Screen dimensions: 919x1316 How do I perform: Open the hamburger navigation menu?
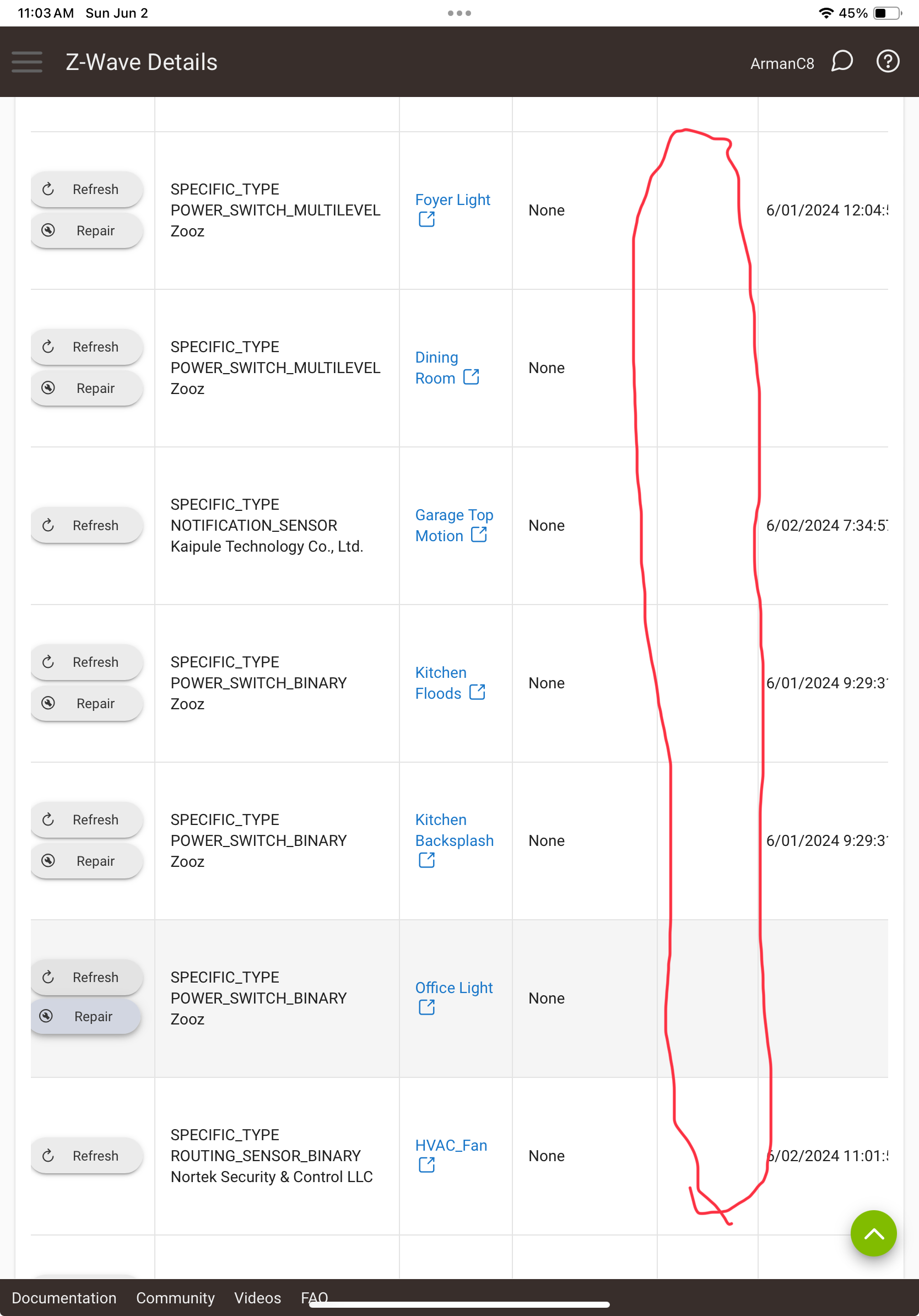tap(27, 62)
